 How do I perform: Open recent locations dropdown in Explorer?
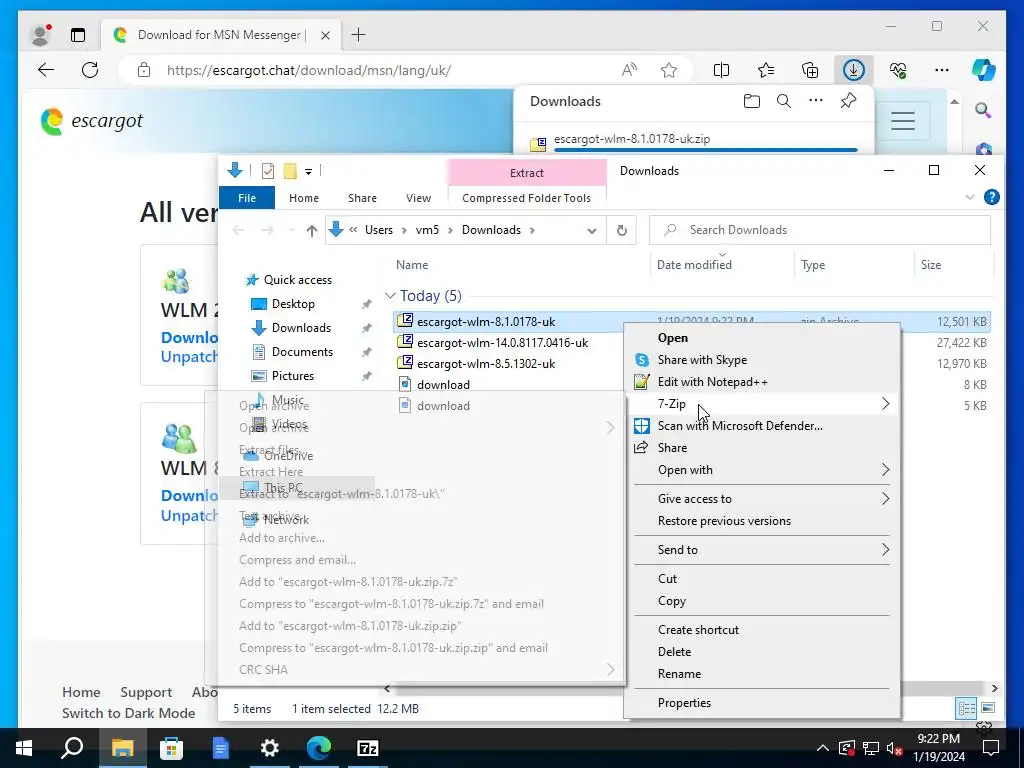(x=291, y=230)
